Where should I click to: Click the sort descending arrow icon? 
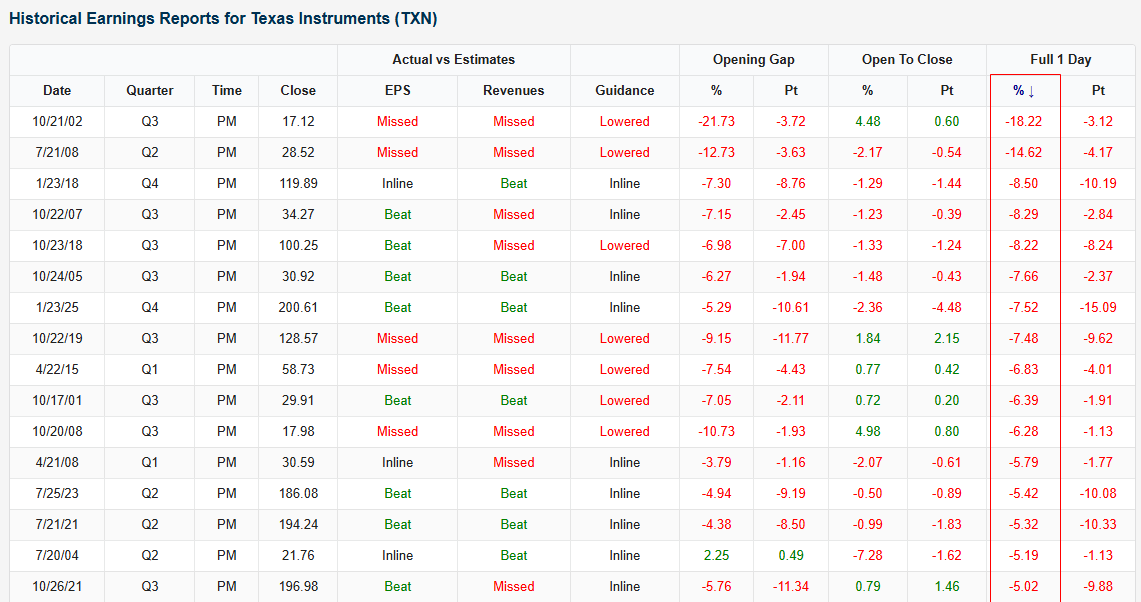(x=1031, y=92)
